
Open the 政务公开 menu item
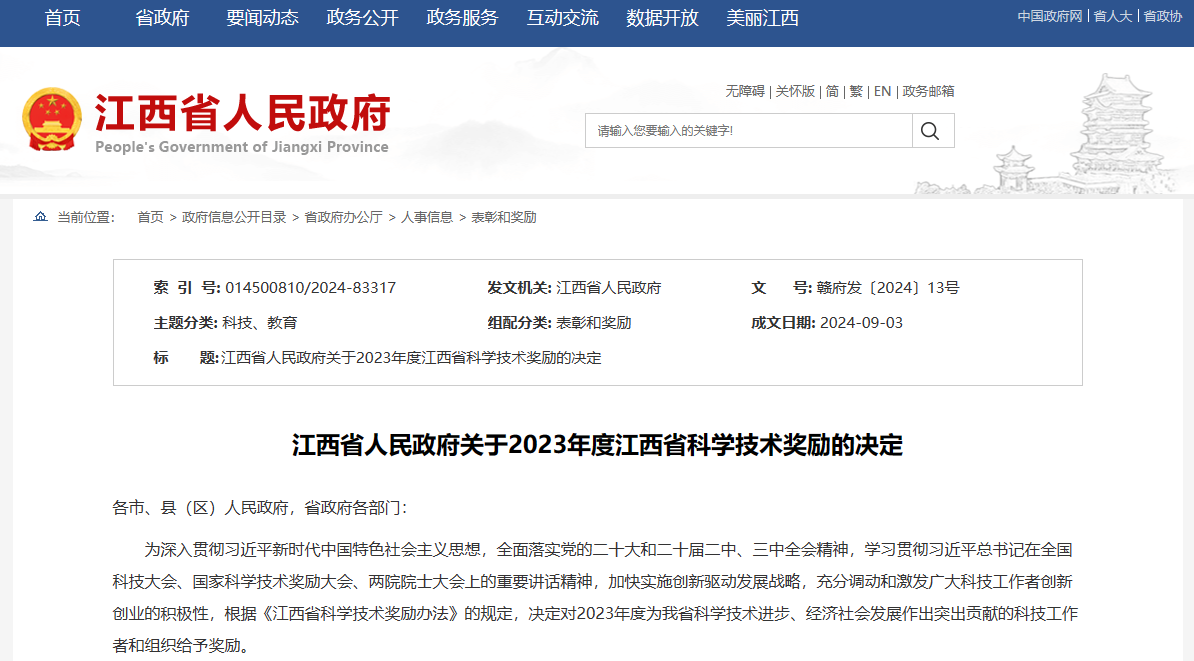pyautogui.click(x=361, y=18)
